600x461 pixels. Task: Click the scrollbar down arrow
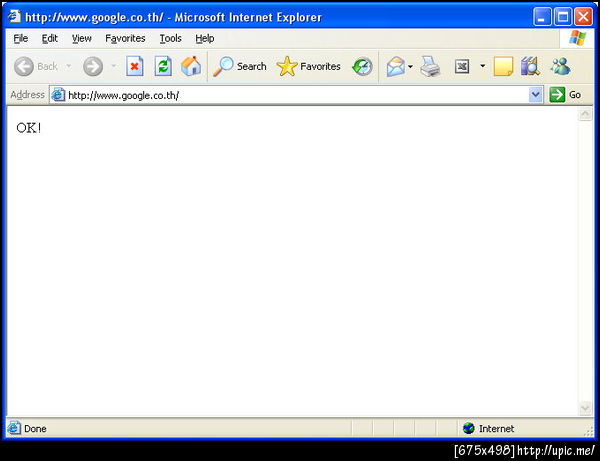pyautogui.click(x=585, y=408)
